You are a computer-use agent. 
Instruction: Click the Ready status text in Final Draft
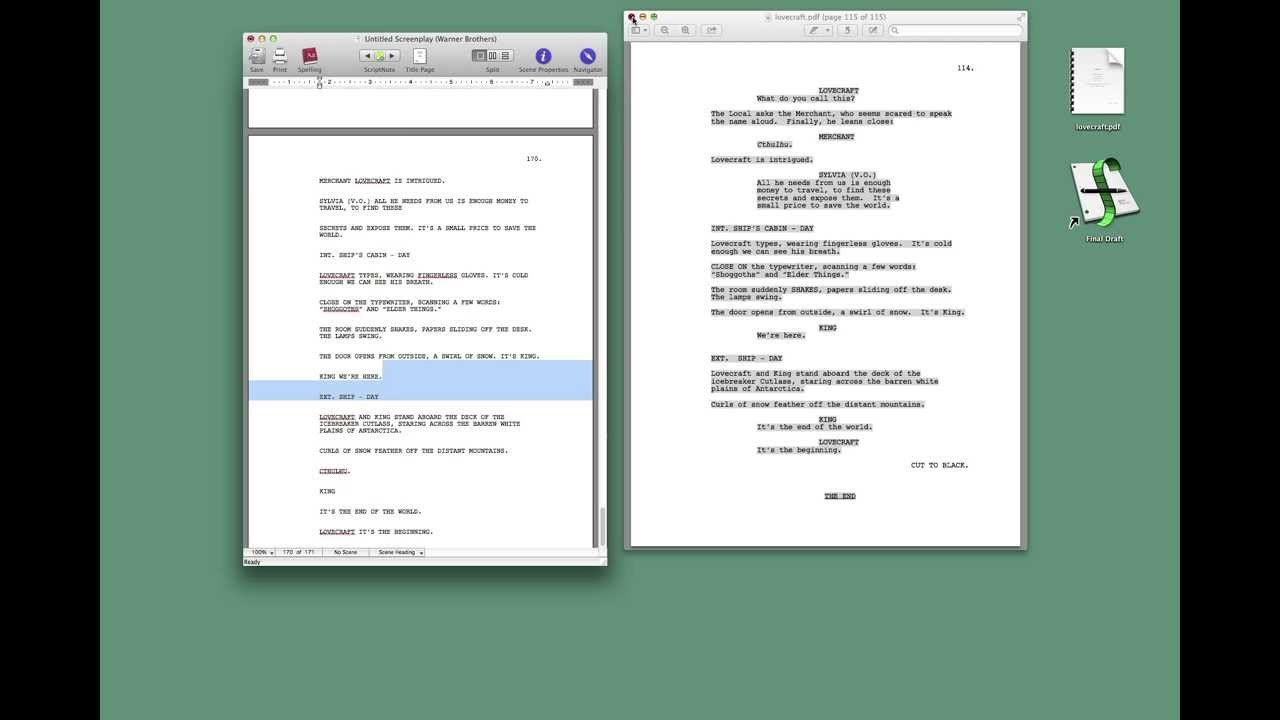[x=252, y=562]
